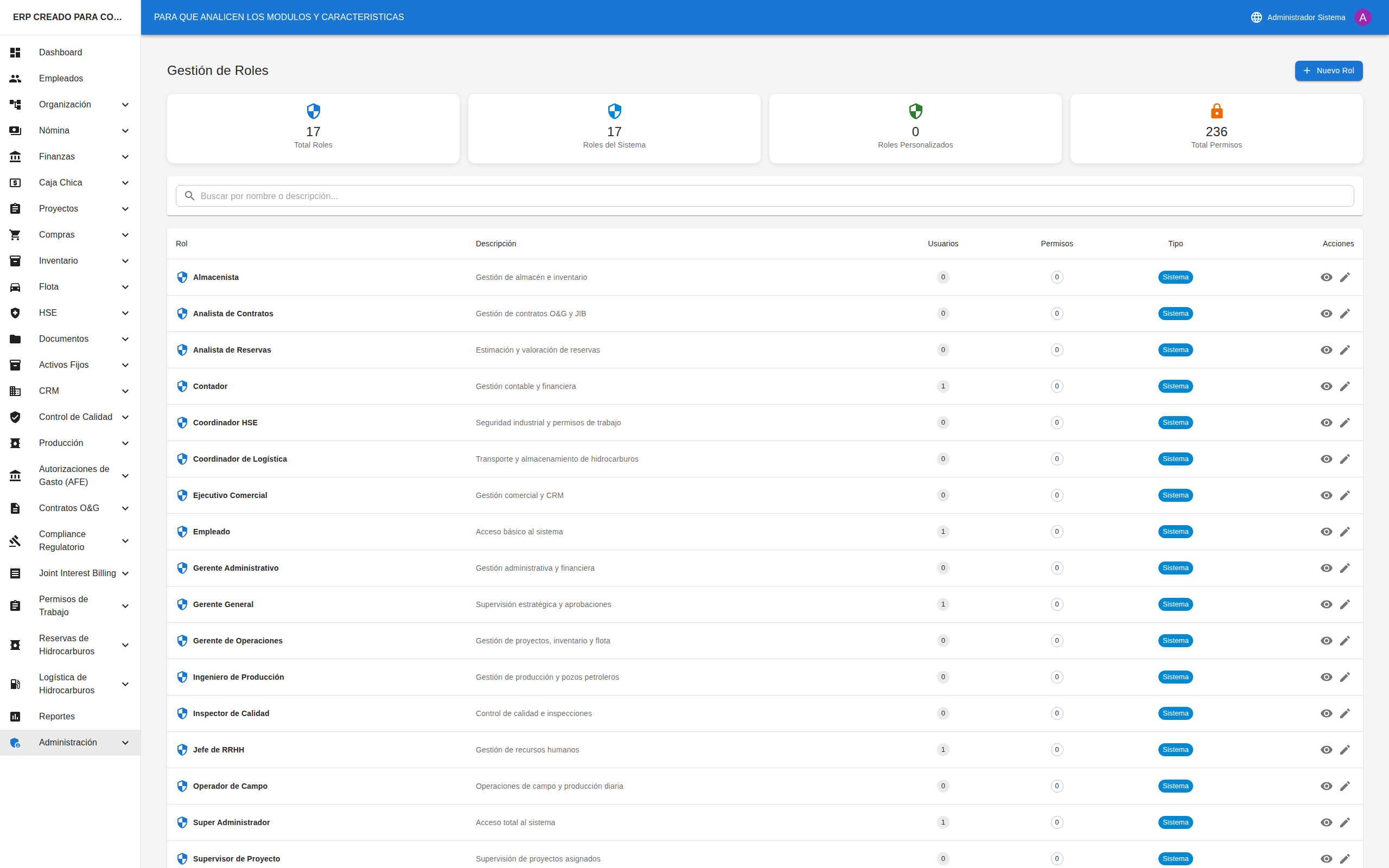Click the Flota car icon in the sidebar
Viewport: 1389px width, 868px height.
point(16,287)
